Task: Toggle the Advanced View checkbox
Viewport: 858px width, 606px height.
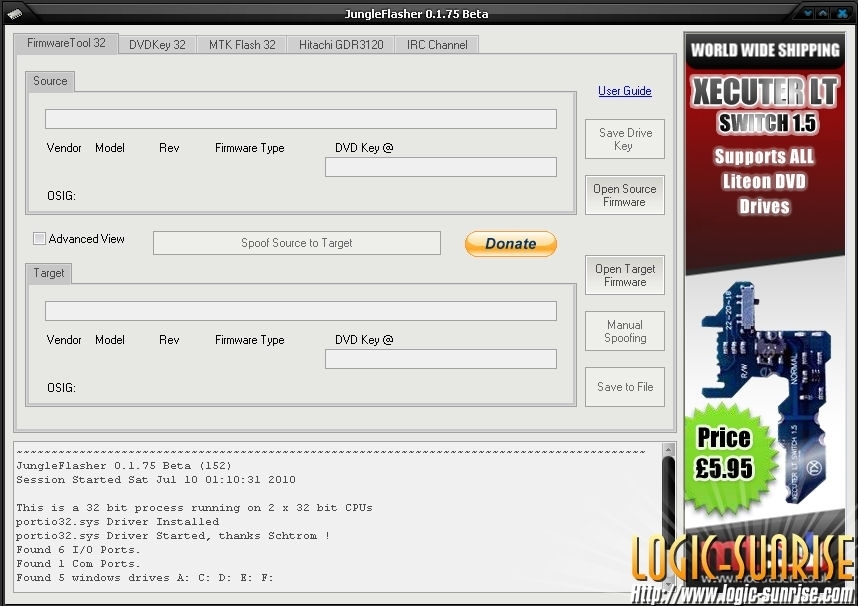Action: coord(40,239)
